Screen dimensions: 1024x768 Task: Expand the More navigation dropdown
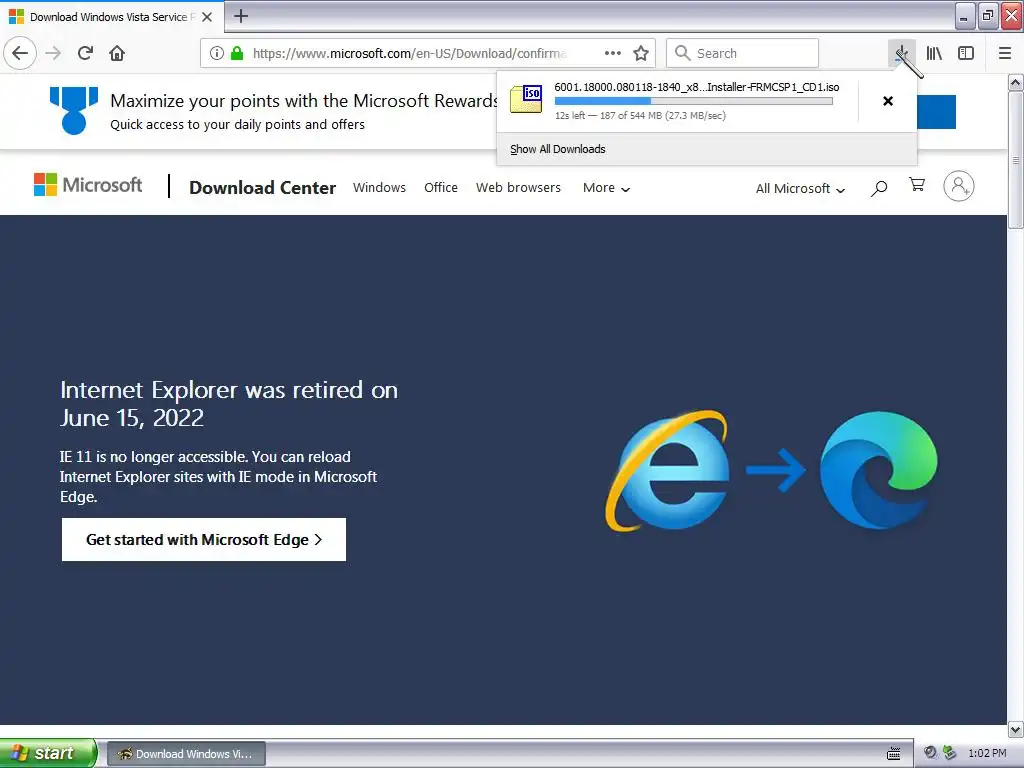pos(606,188)
